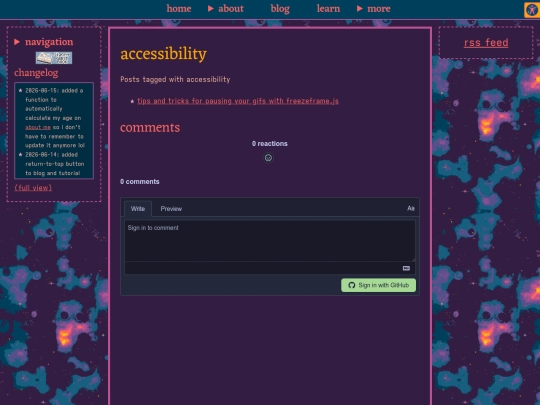Click the comment text area
This screenshot has height=405, width=540.
point(270,241)
